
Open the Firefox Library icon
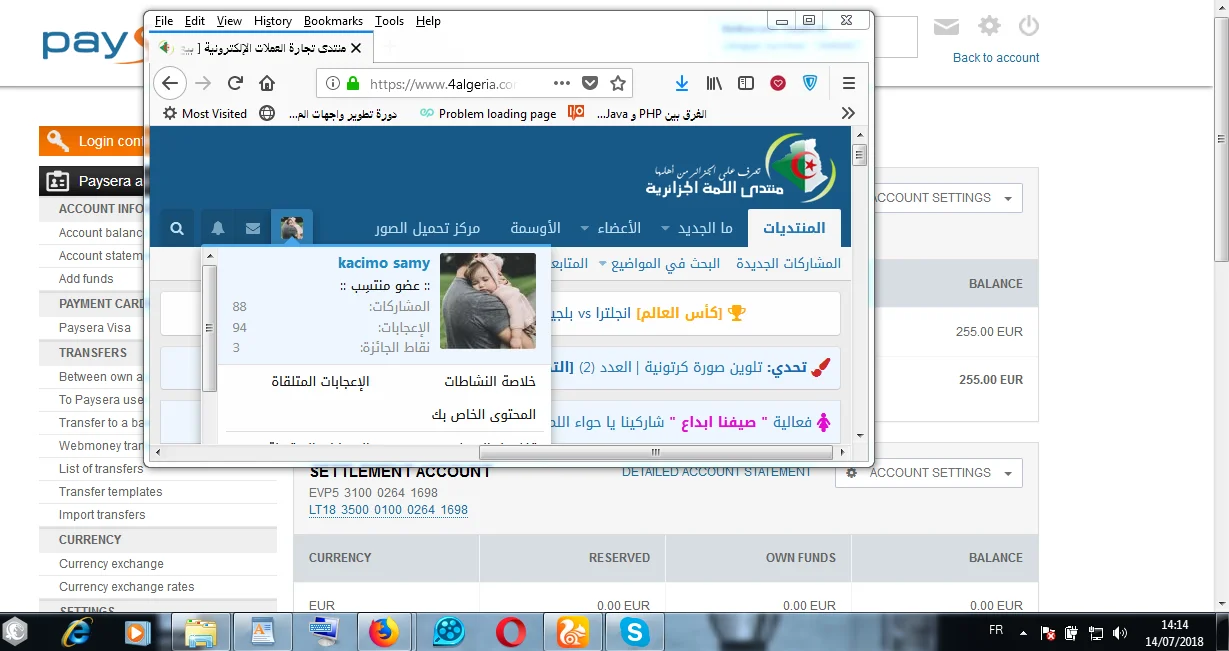click(714, 84)
